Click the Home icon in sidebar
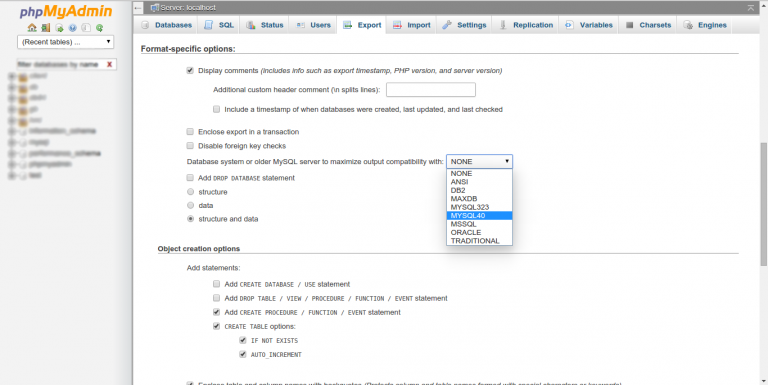 [x=32, y=28]
